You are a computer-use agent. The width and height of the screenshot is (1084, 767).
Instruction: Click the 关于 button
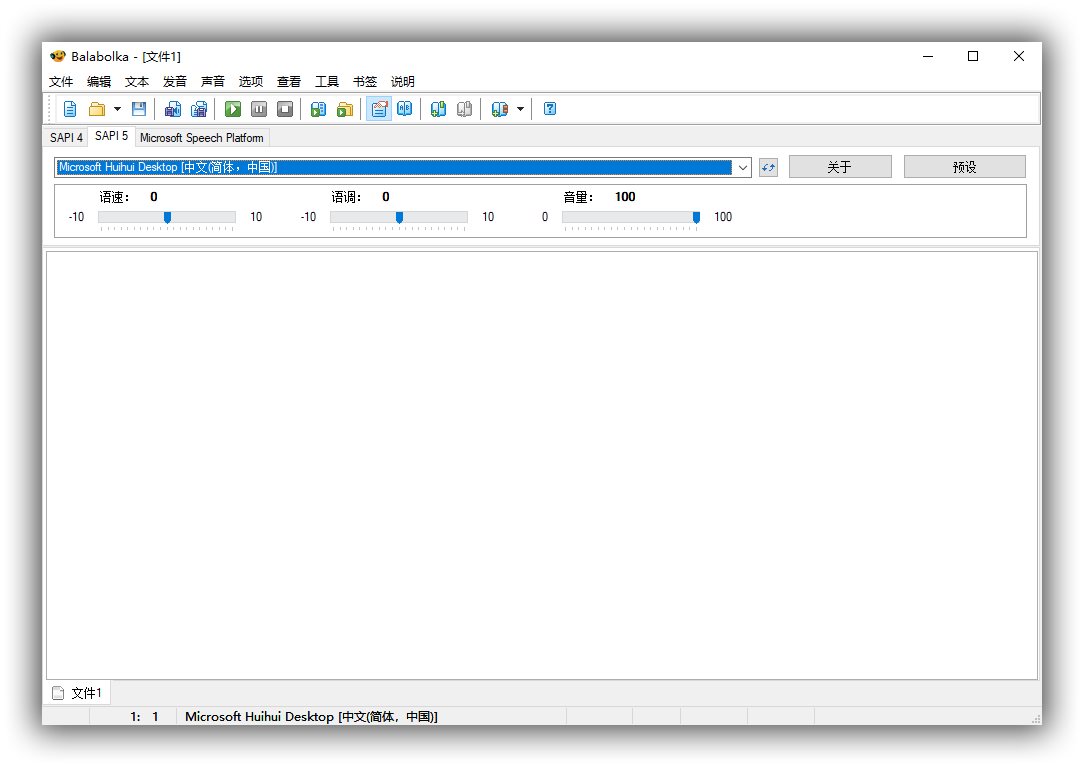coord(840,167)
